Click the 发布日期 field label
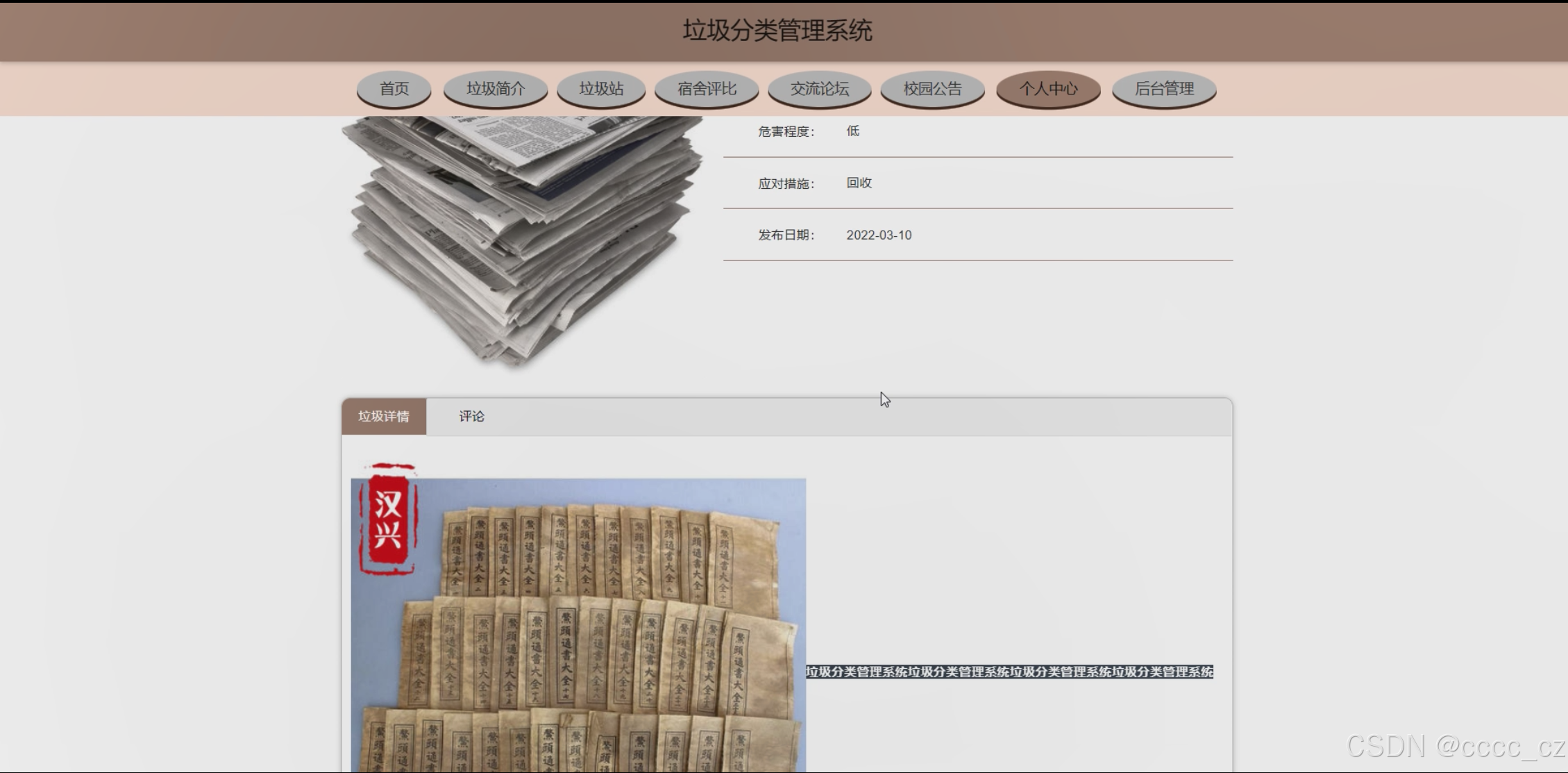The width and height of the screenshot is (1568, 773). coord(786,235)
